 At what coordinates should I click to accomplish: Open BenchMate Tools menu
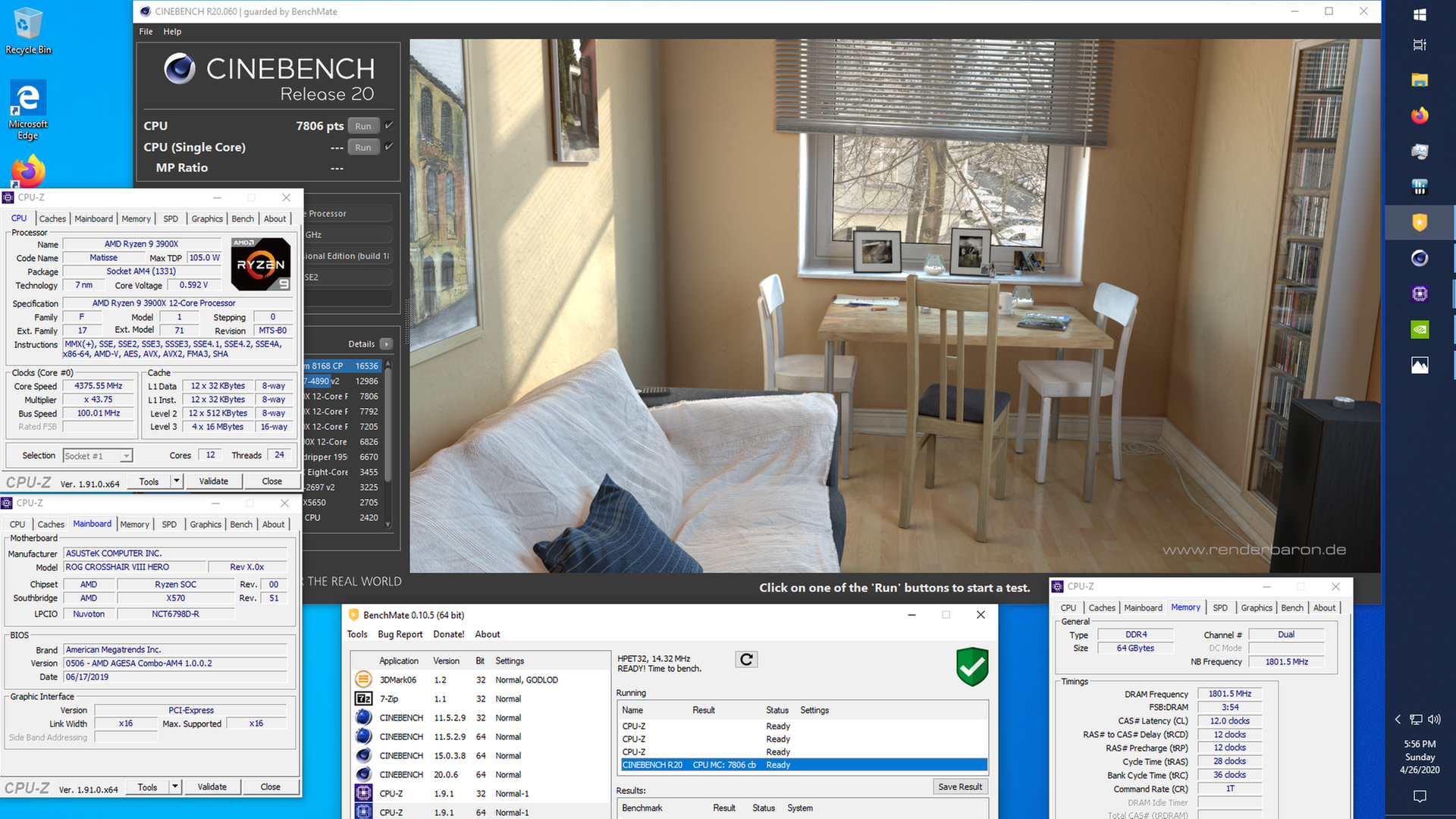click(357, 634)
